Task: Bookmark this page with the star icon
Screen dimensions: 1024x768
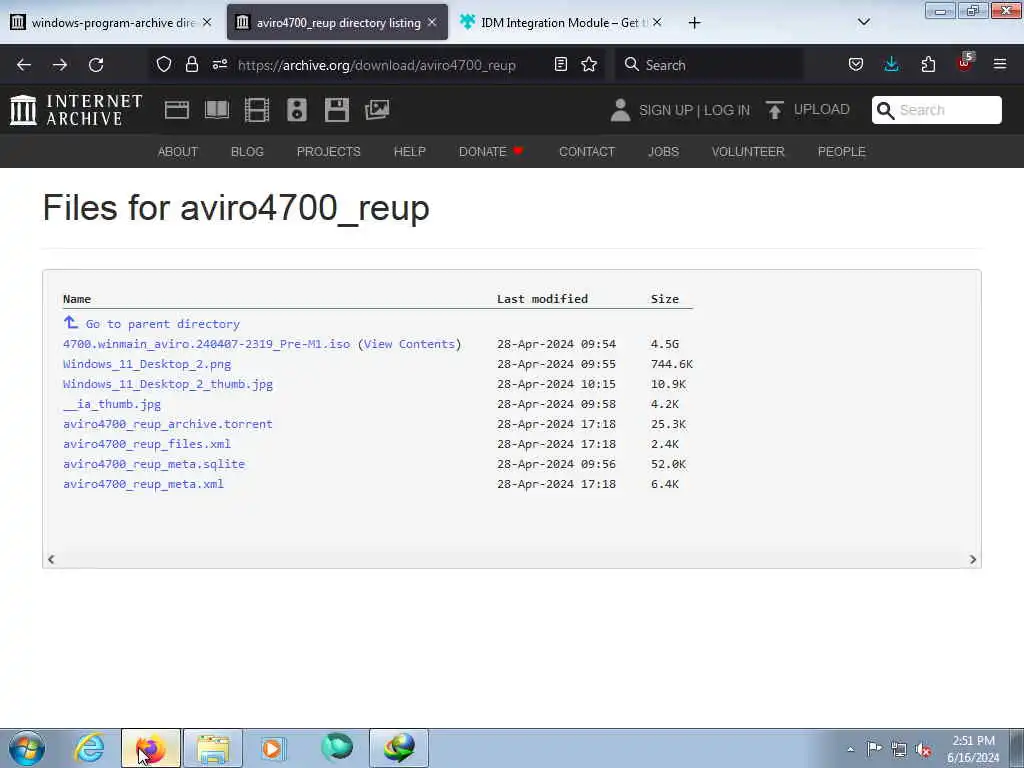Action: pyautogui.click(x=589, y=65)
